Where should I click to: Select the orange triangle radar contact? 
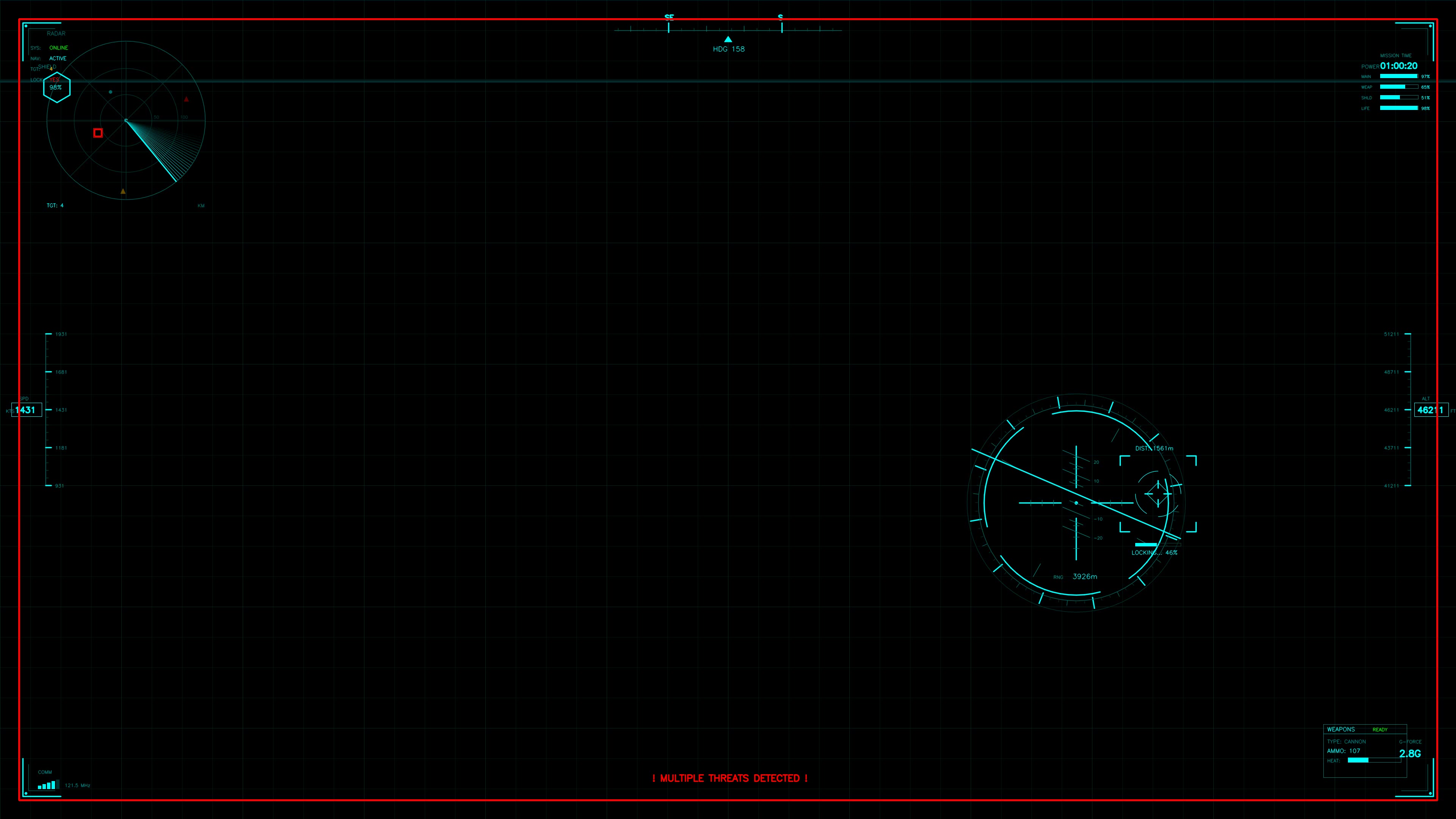click(123, 191)
